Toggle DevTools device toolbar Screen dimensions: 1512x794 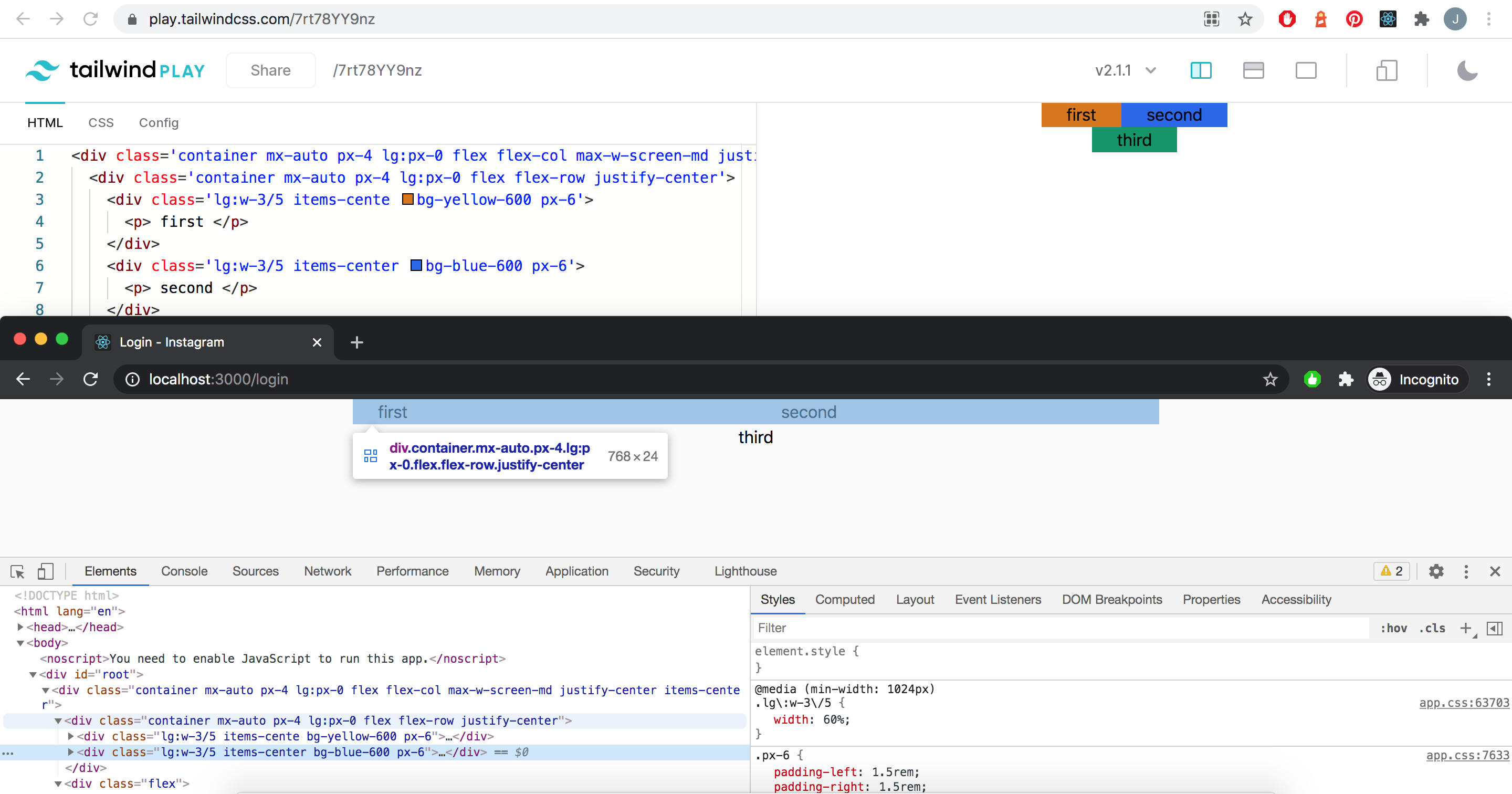45,571
